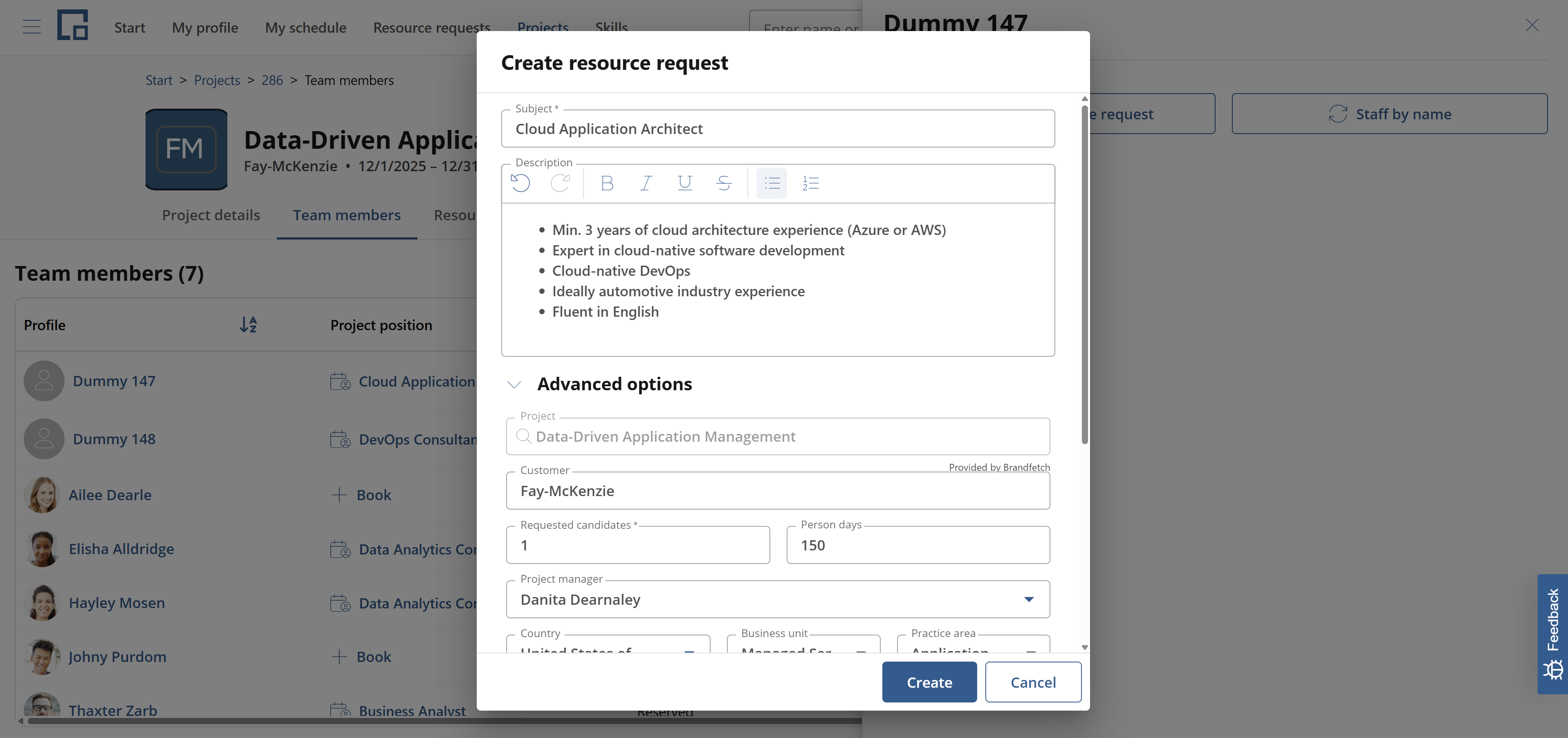Open Resource requests in top navigation
1568x738 pixels.
point(432,27)
